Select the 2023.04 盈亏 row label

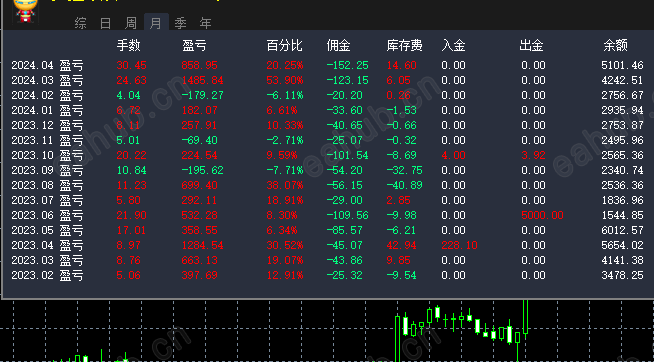pos(47,246)
